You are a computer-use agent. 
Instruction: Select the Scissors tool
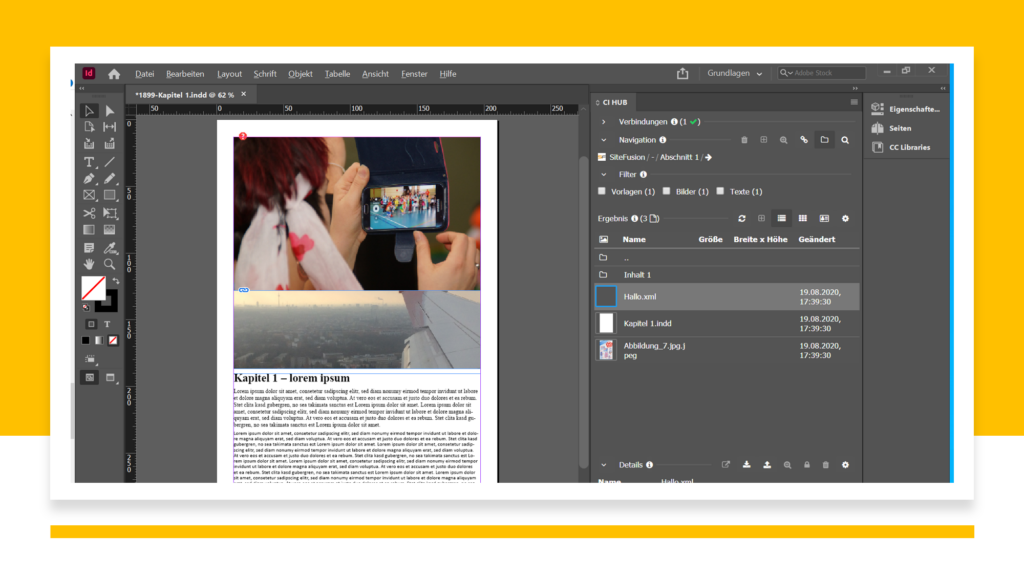pos(89,213)
